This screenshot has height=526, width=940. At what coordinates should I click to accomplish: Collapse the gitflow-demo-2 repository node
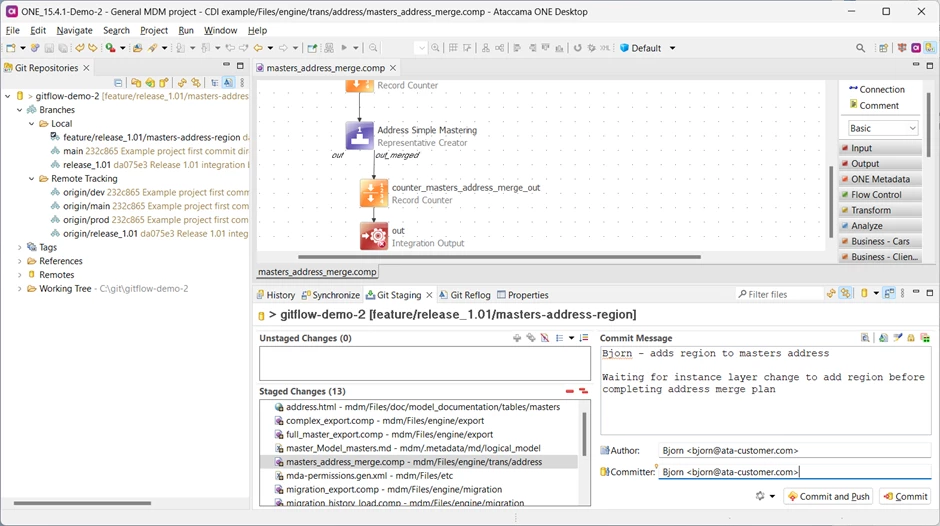point(8,96)
